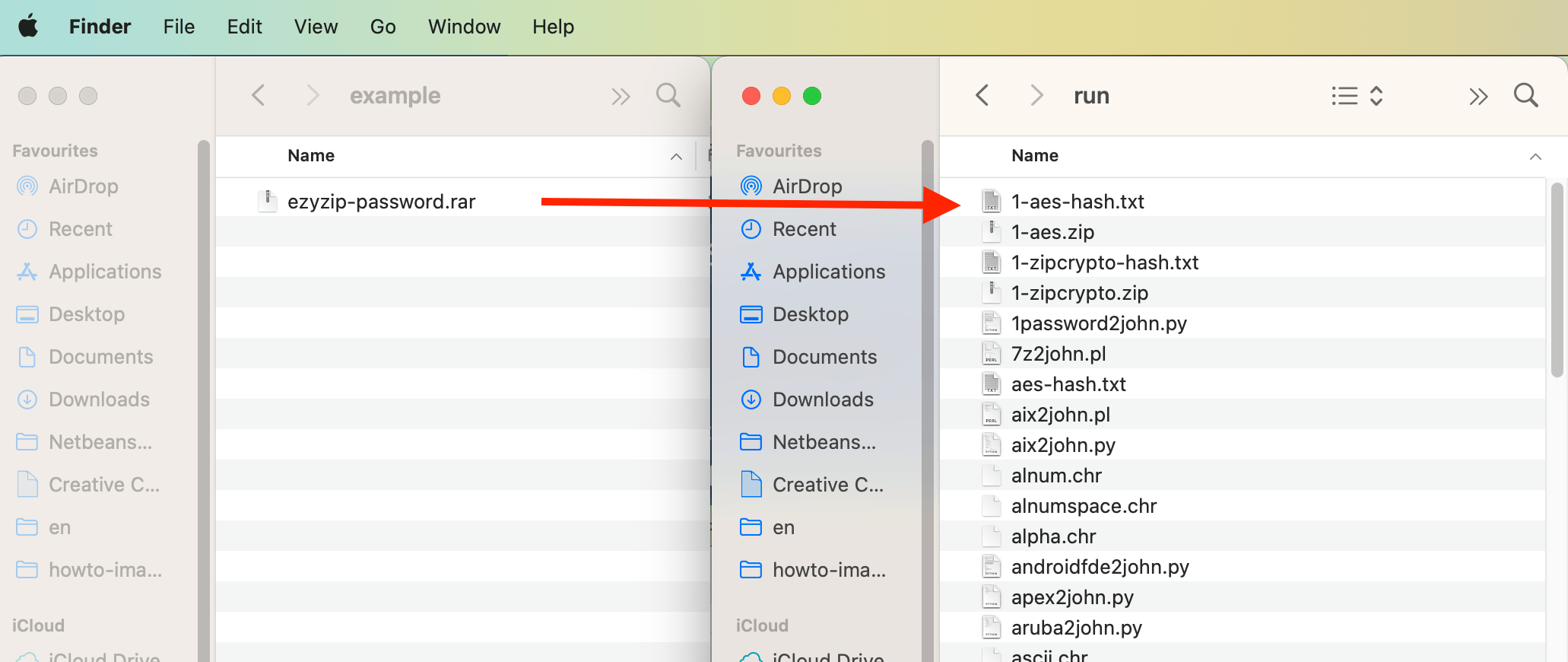1568x662 pixels.
Task: Select Applications in the run window sidebar
Action: [x=828, y=272]
